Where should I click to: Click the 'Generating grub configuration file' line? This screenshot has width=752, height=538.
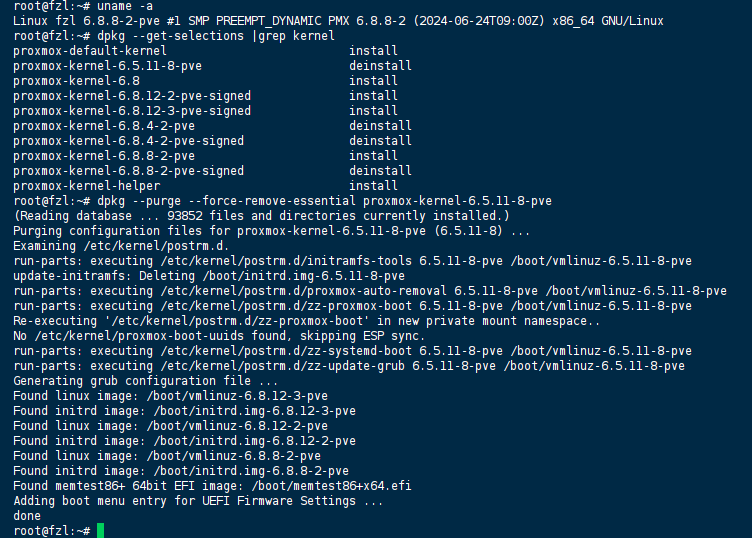click(x=146, y=381)
